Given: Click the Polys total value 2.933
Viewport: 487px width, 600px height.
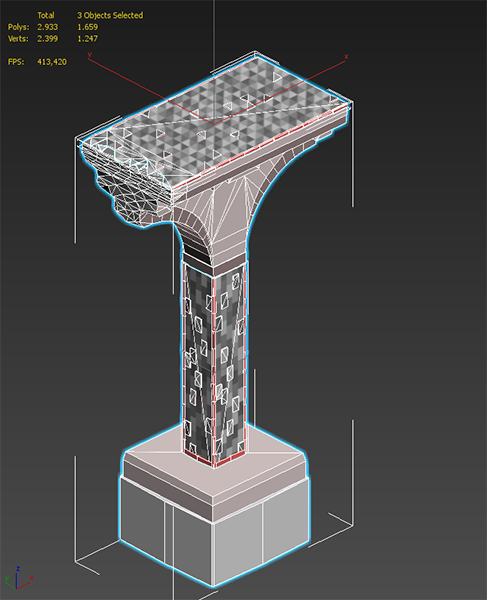Looking at the screenshot, I should click(x=47, y=27).
